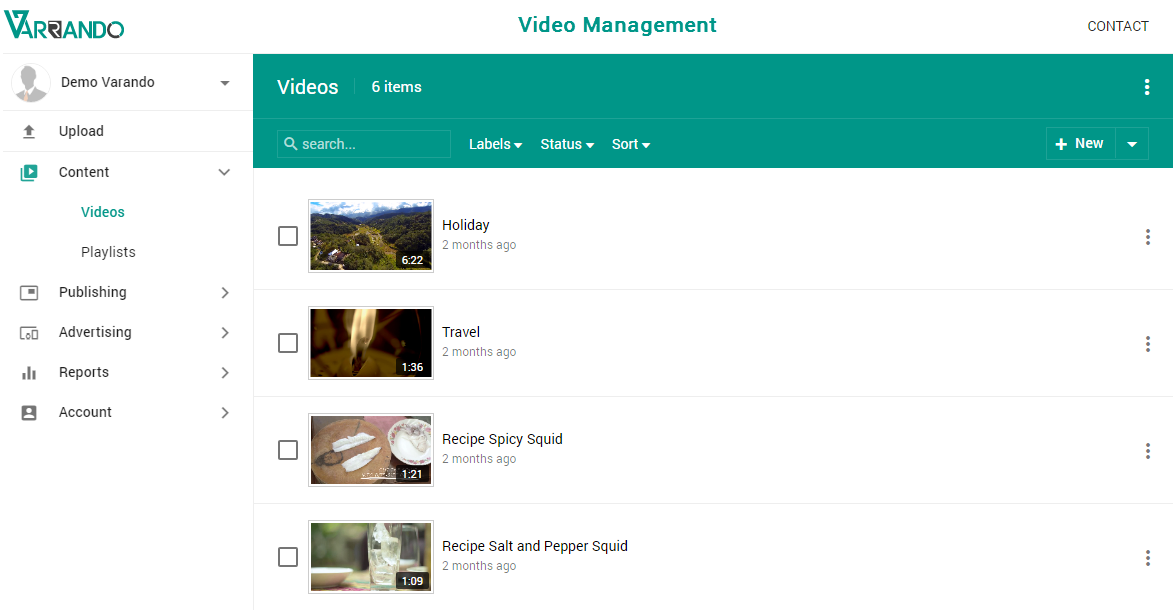Check the checkbox for the Travel video

click(x=288, y=343)
